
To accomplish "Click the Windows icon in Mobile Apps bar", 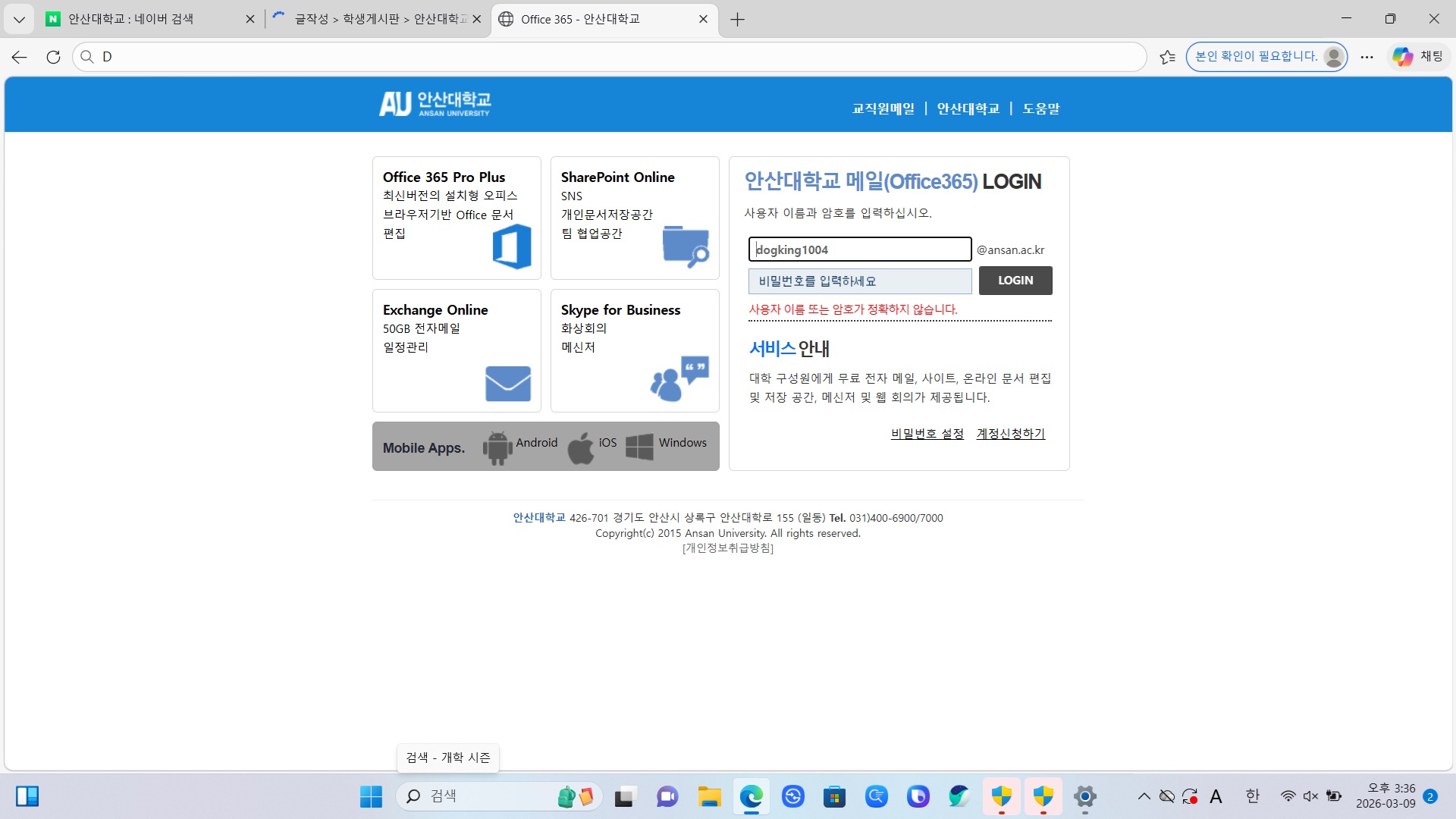I will pos(639,447).
